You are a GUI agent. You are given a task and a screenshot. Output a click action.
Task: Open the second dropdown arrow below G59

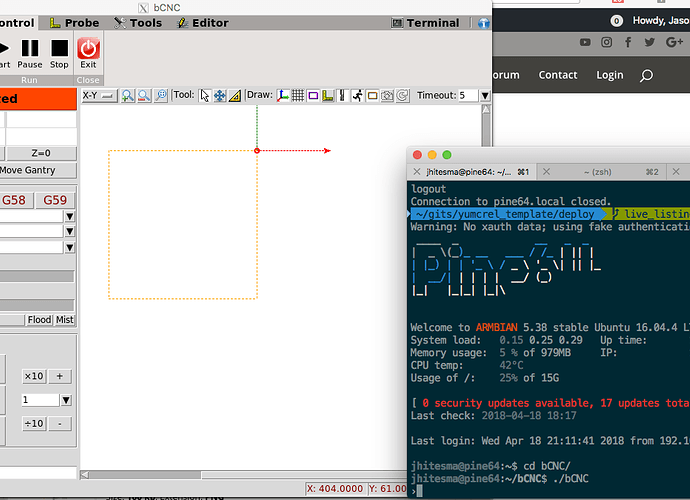(70, 232)
